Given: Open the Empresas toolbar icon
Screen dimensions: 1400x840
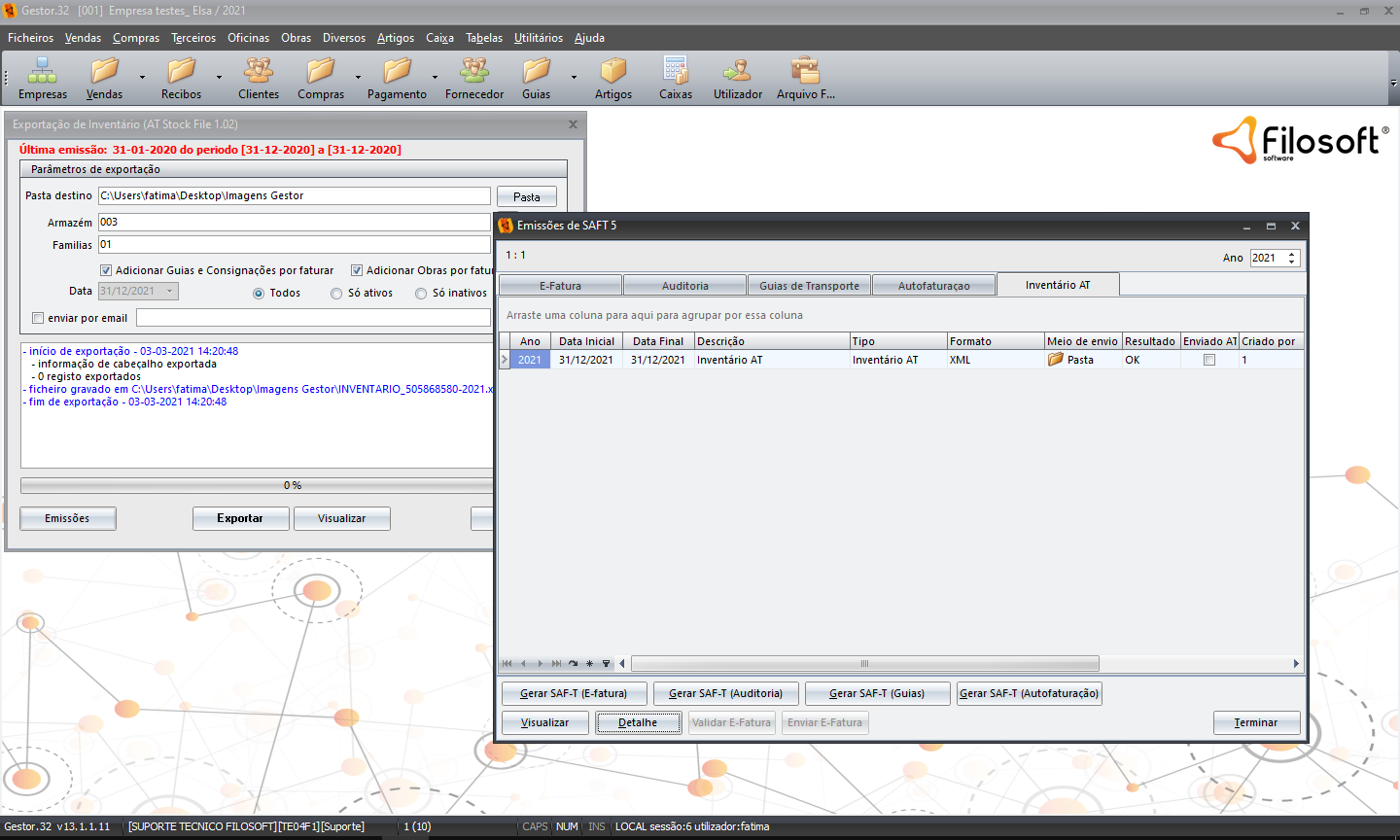Looking at the screenshot, I should (42, 71).
